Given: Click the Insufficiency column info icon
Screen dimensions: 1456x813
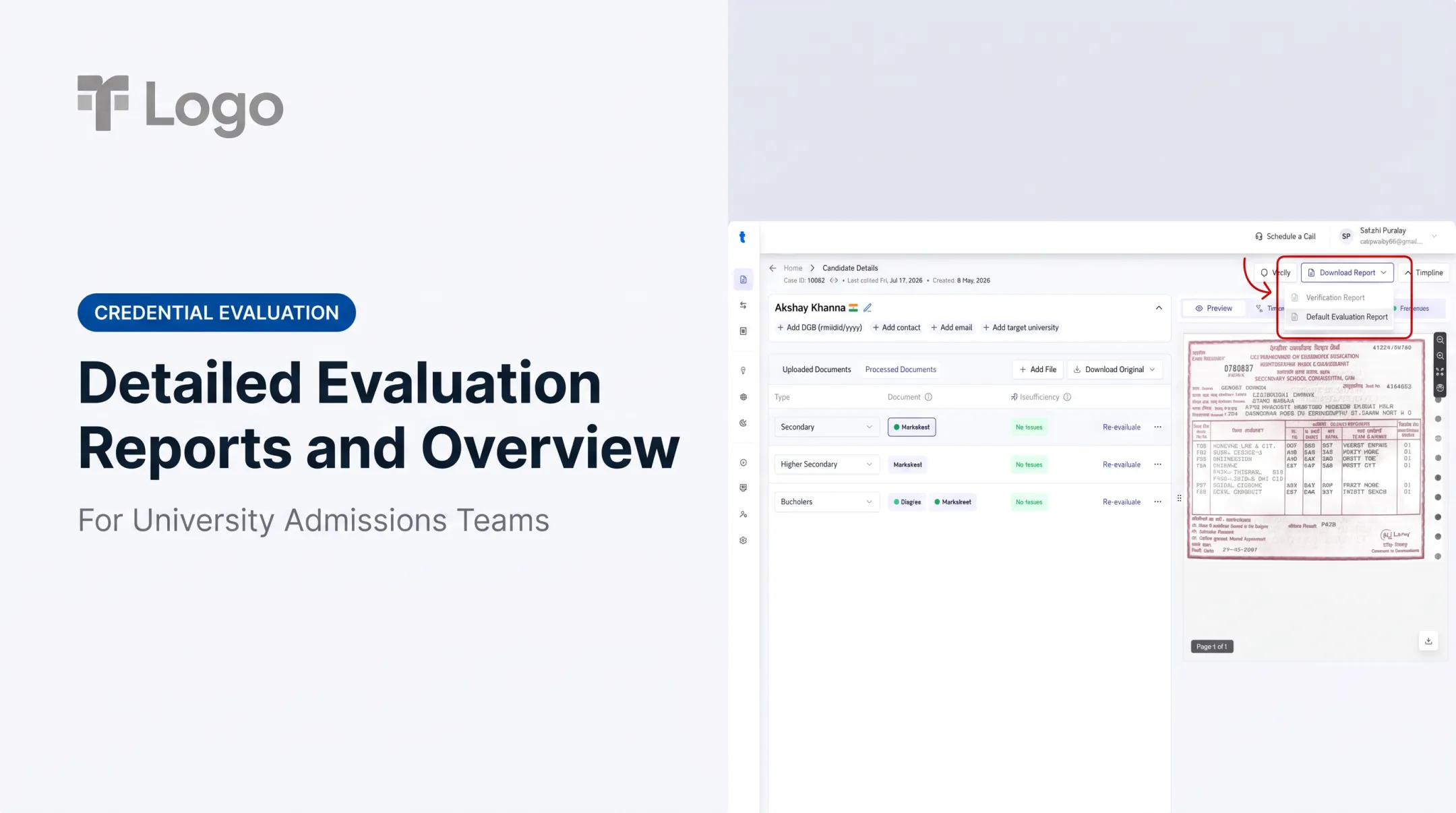Looking at the screenshot, I should click(x=1067, y=397).
